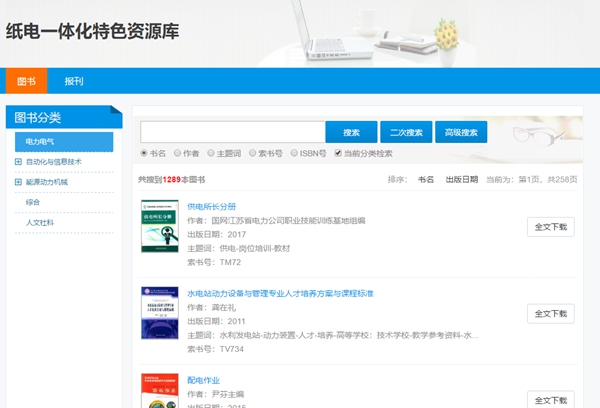
Task: Sort results by 出版日期
Action: click(461, 179)
